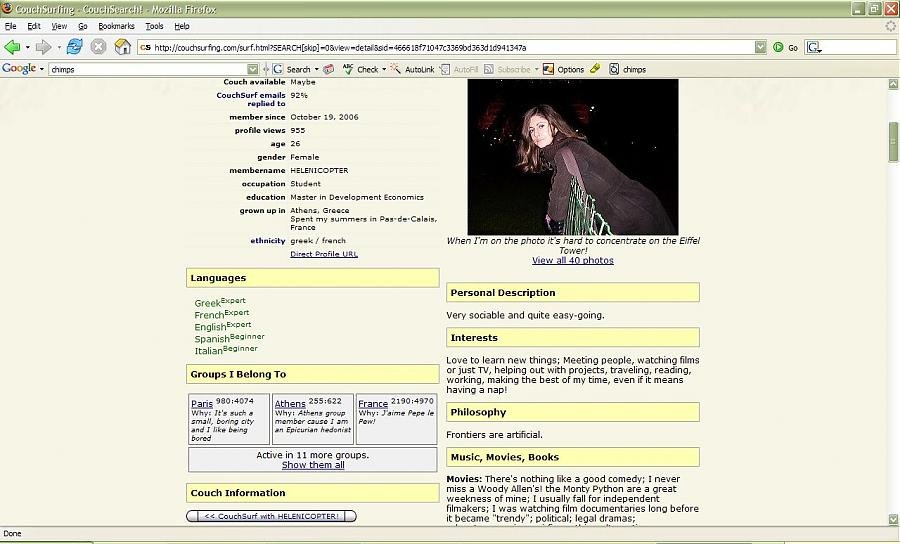Click the spell Check ABC icon
This screenshot has height=544, width=900.
pyautogui.click(x=348, y=69)
